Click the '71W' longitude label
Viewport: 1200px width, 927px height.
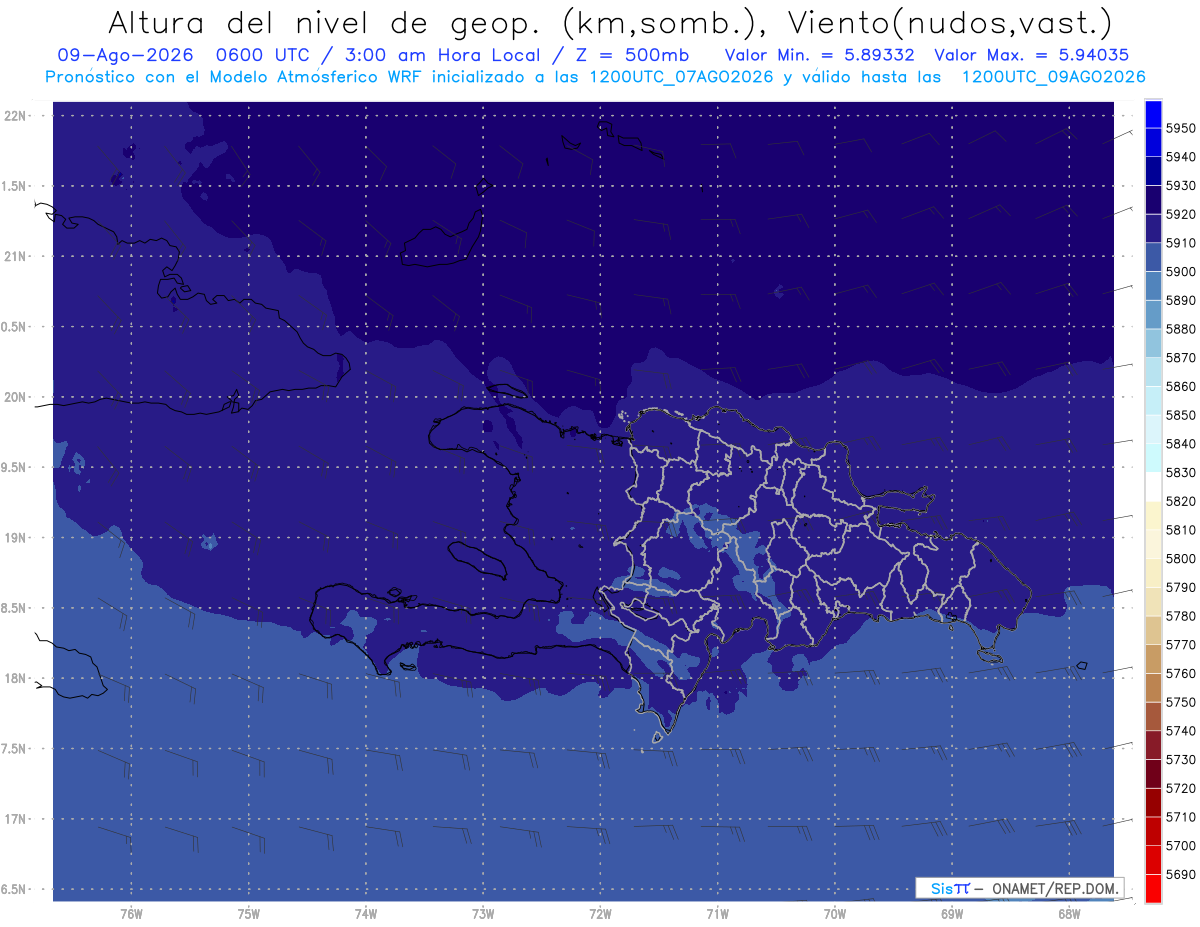(x=717, y=913)
